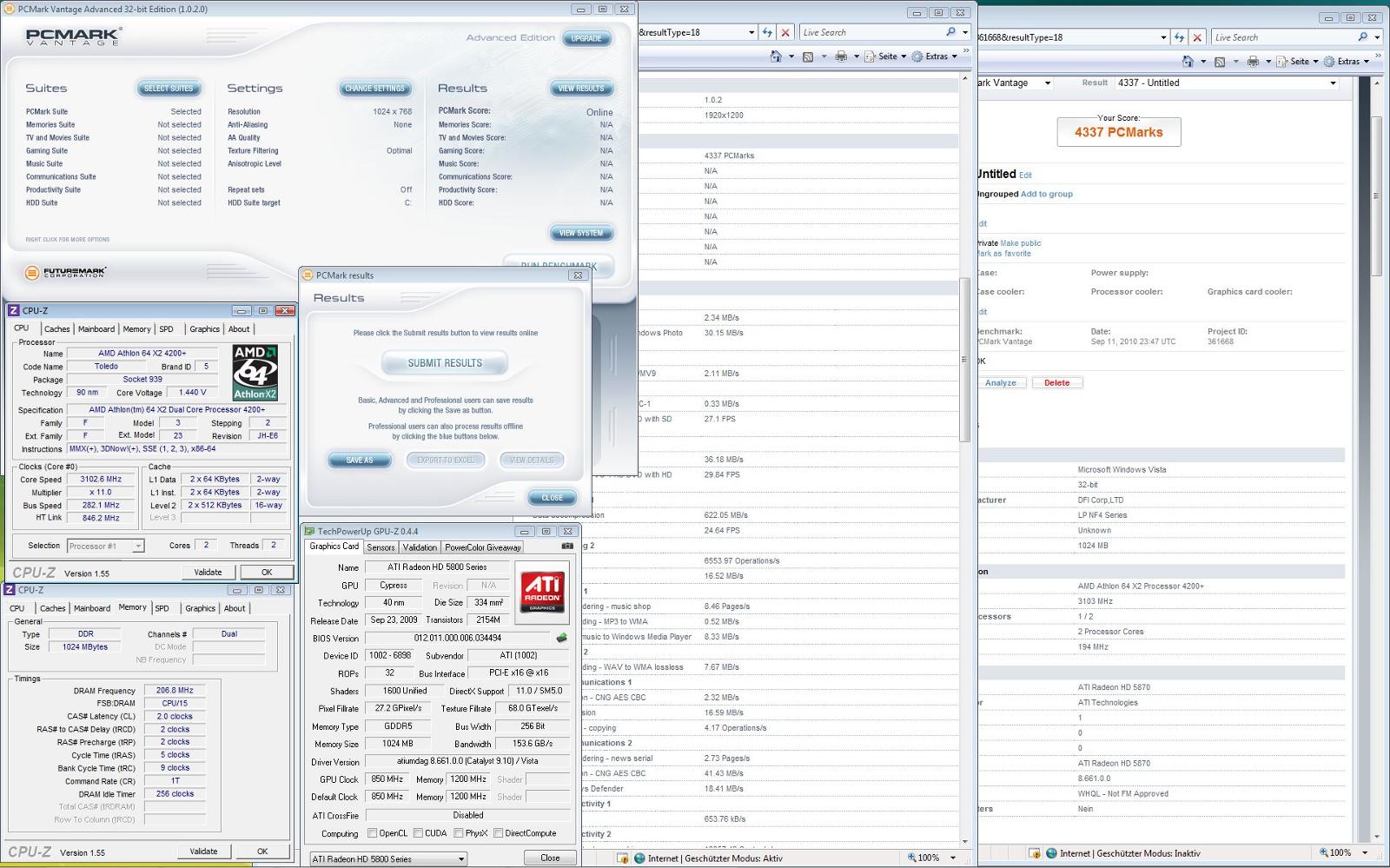Viewport: 1390px width, 868px height.
Task: Open the GPU selection dropdown in GPU-Z
Action: point(388,858)
